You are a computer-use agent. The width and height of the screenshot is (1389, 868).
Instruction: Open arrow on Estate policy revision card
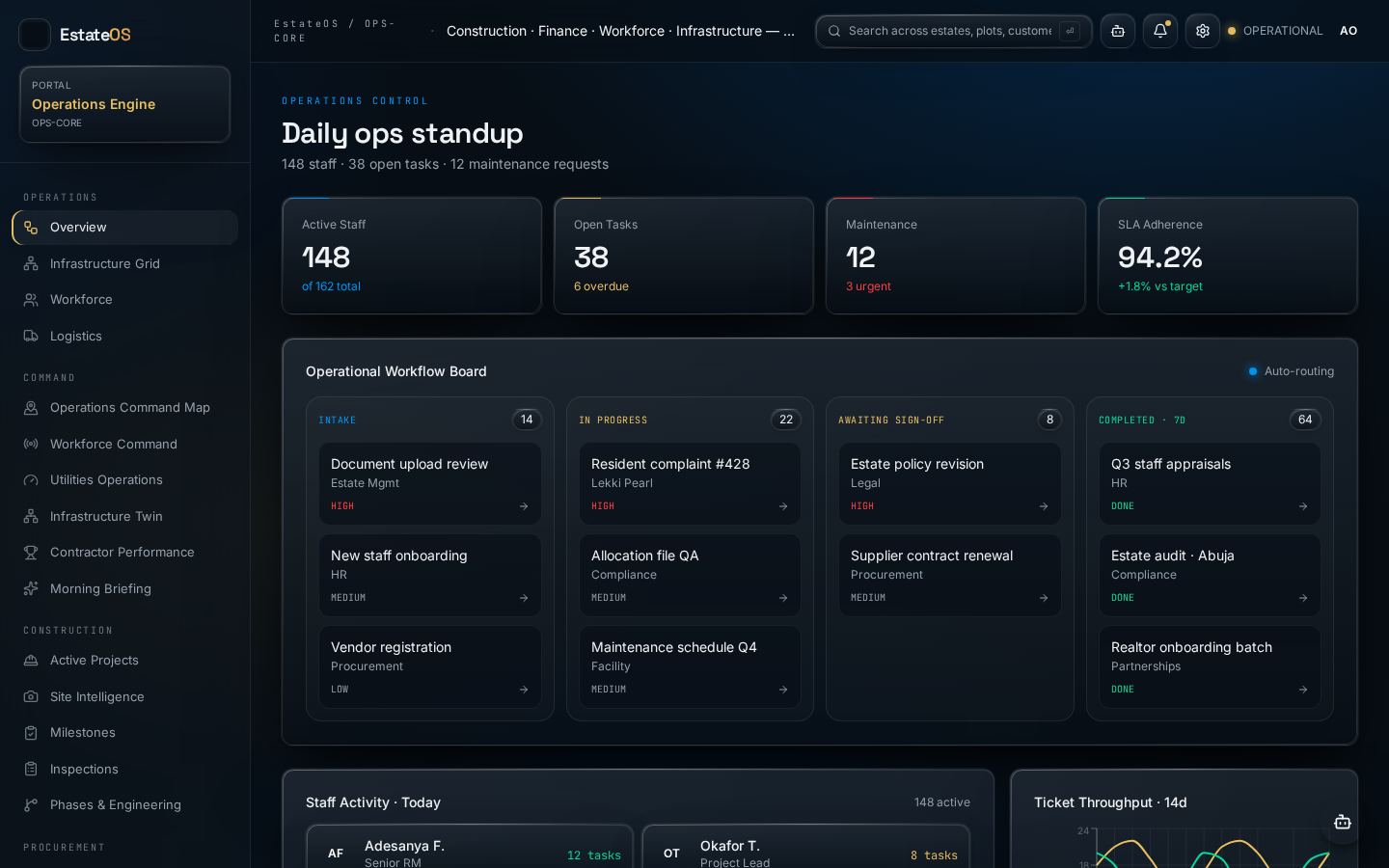point(1044,506)
